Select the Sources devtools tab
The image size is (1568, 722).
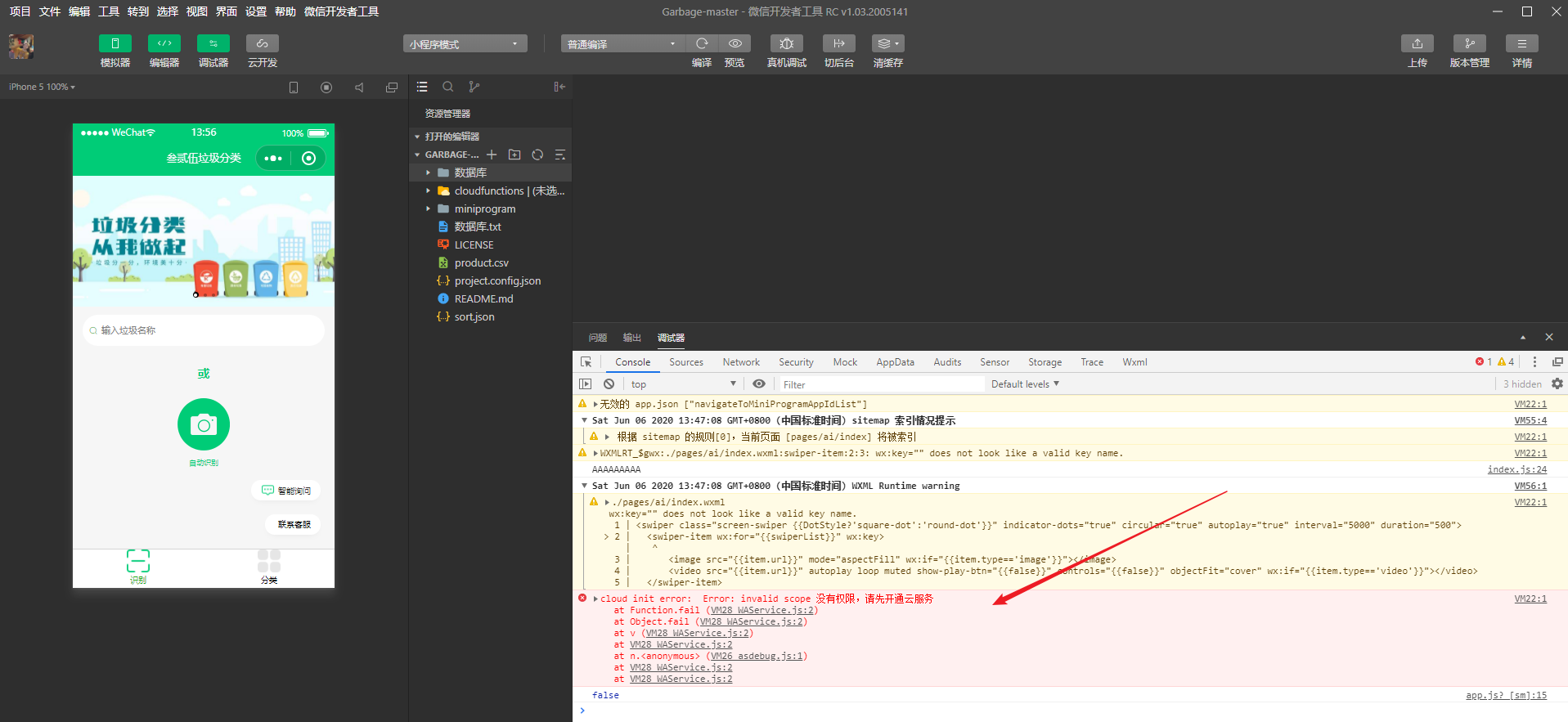[x=686, y=362]
